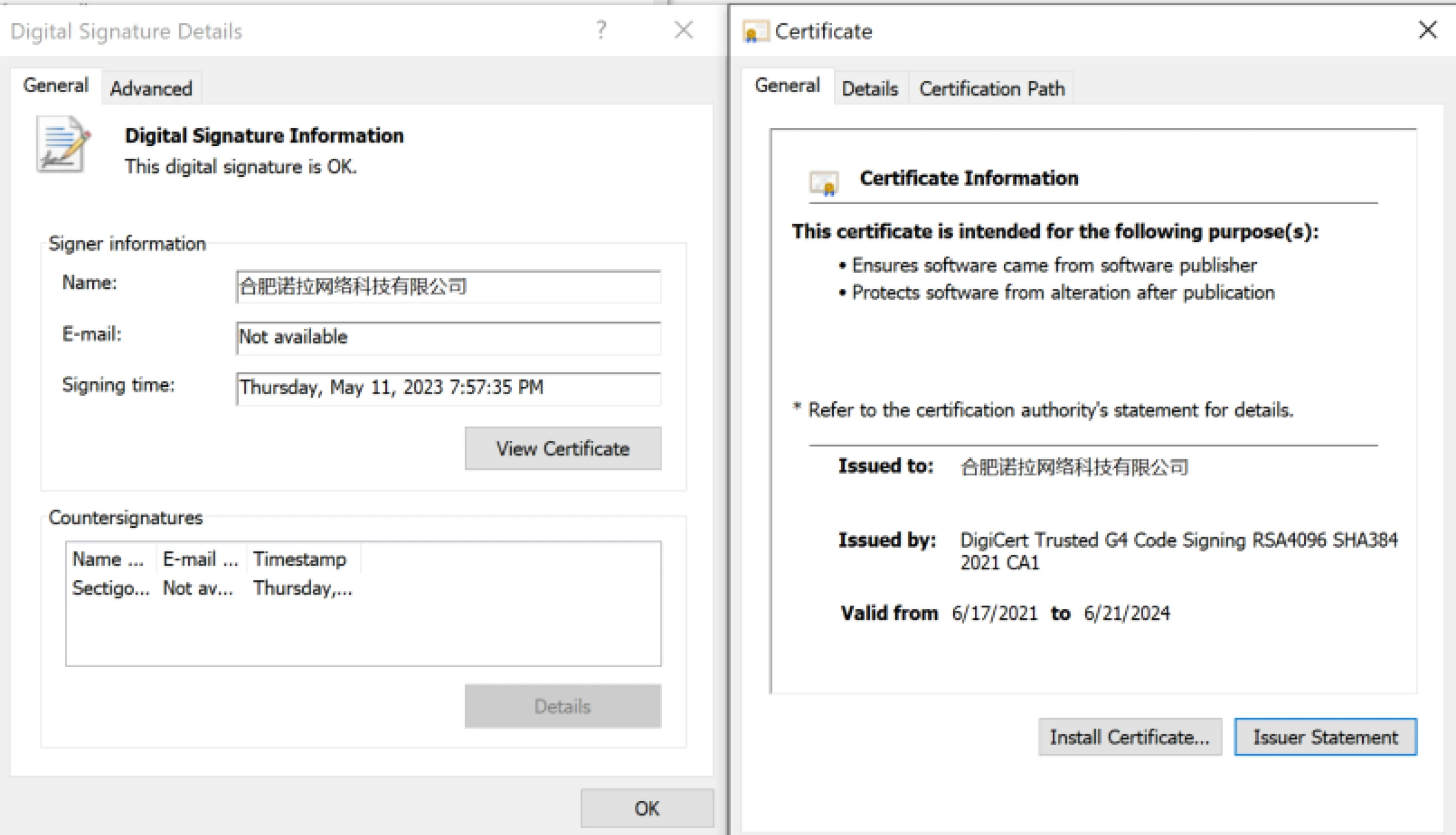
Task: Click the Install Certificate... button
Action: point(1130,737)
